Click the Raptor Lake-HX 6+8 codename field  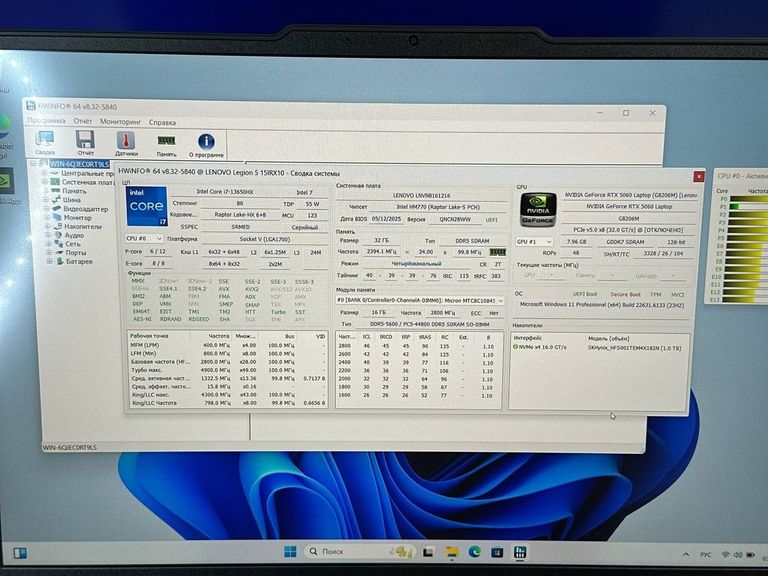coord(240,215)
